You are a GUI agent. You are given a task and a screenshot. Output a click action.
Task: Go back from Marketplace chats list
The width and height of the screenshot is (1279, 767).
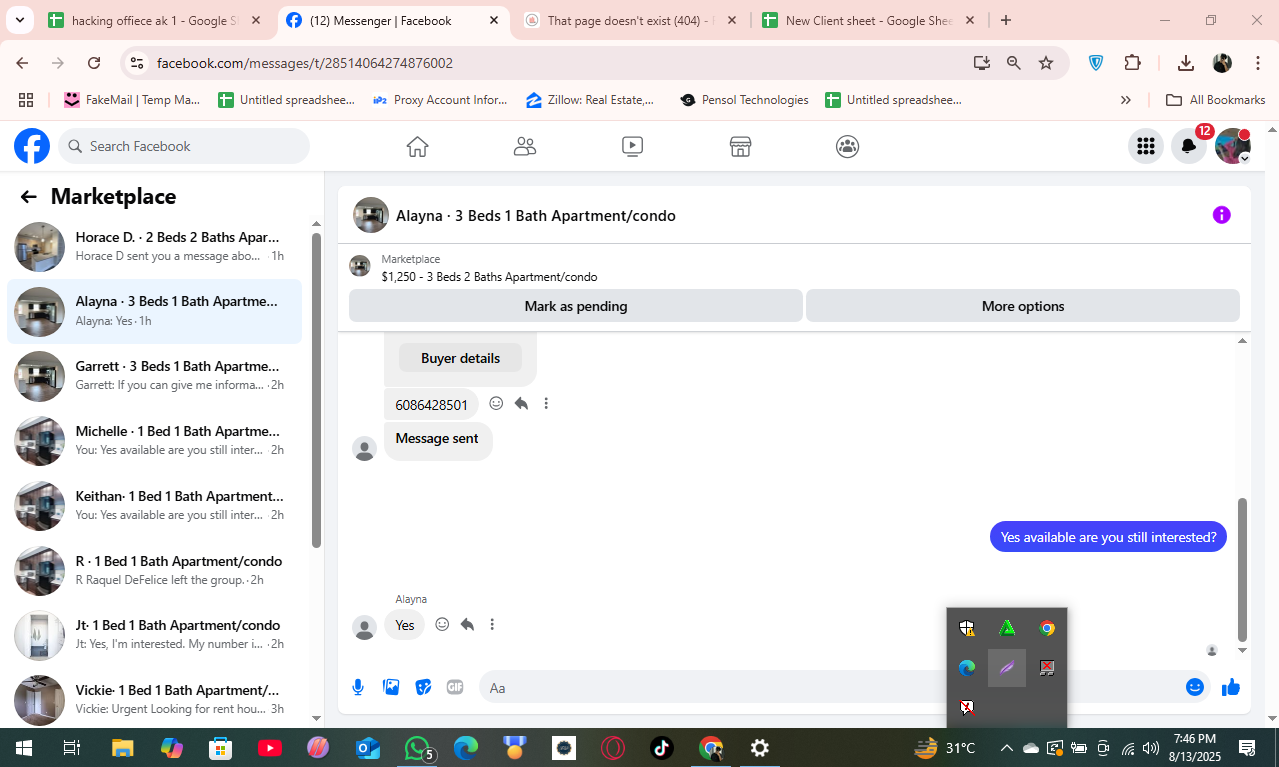click(28, 197)
